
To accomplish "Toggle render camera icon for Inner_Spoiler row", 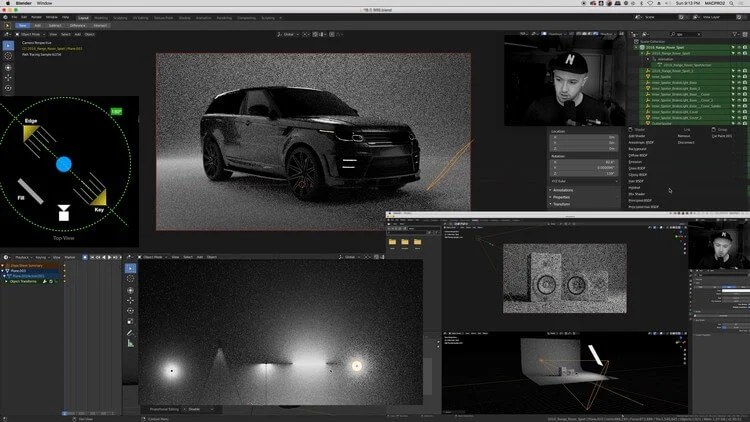I will [x=745, y=77].
